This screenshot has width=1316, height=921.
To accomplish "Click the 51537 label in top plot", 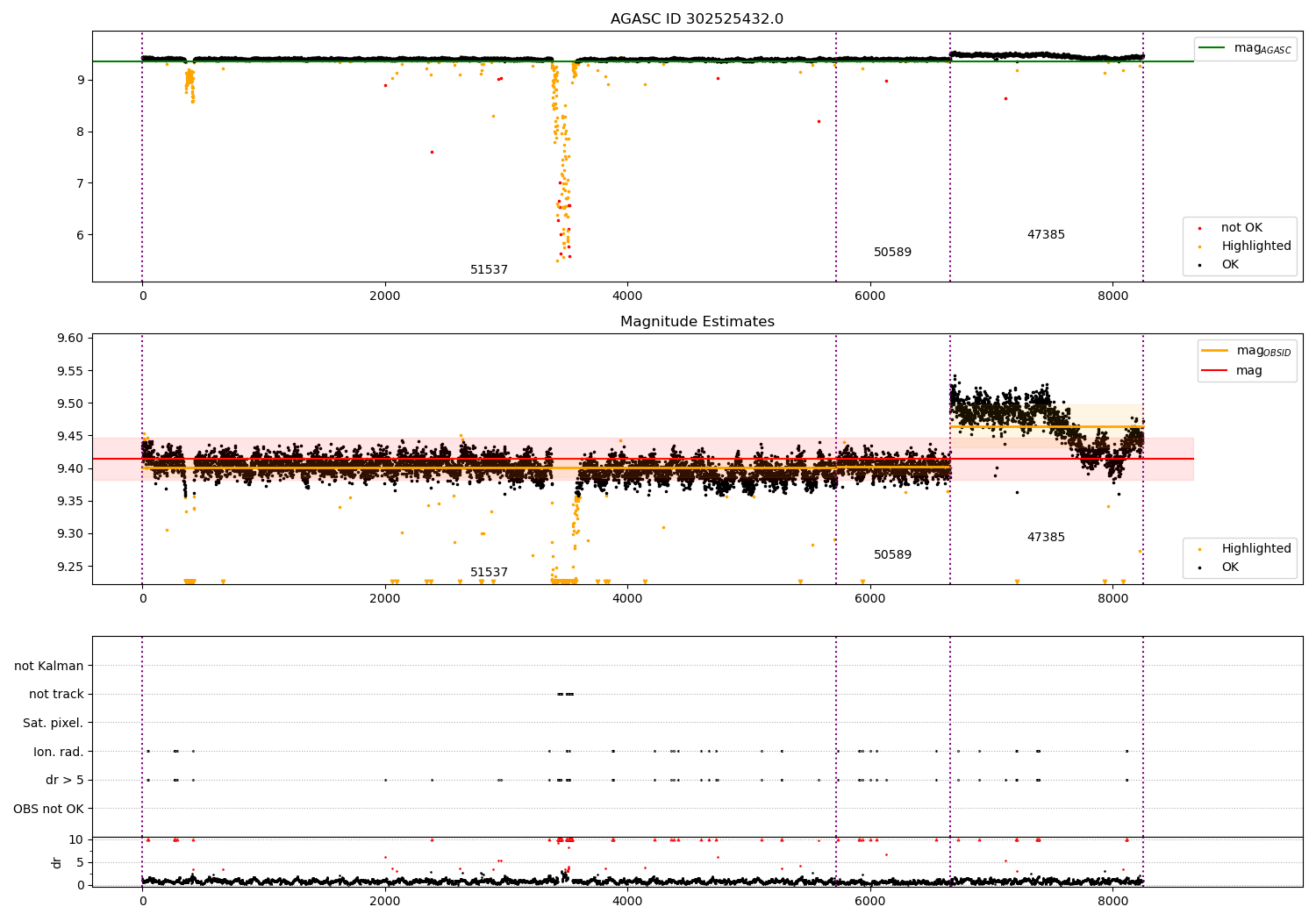I will [489, 270].
